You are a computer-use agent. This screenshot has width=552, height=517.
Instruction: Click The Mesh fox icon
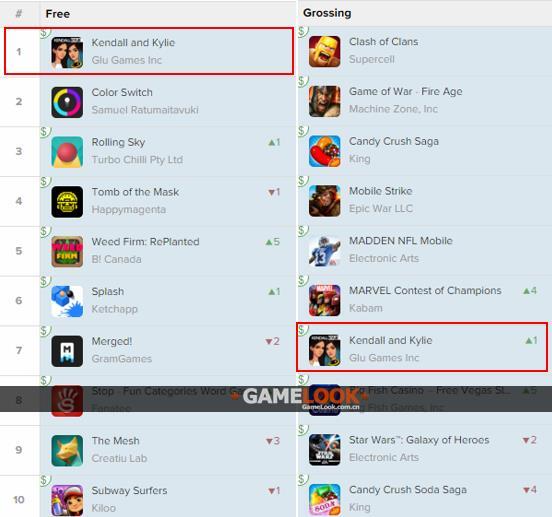pos(67,450)
